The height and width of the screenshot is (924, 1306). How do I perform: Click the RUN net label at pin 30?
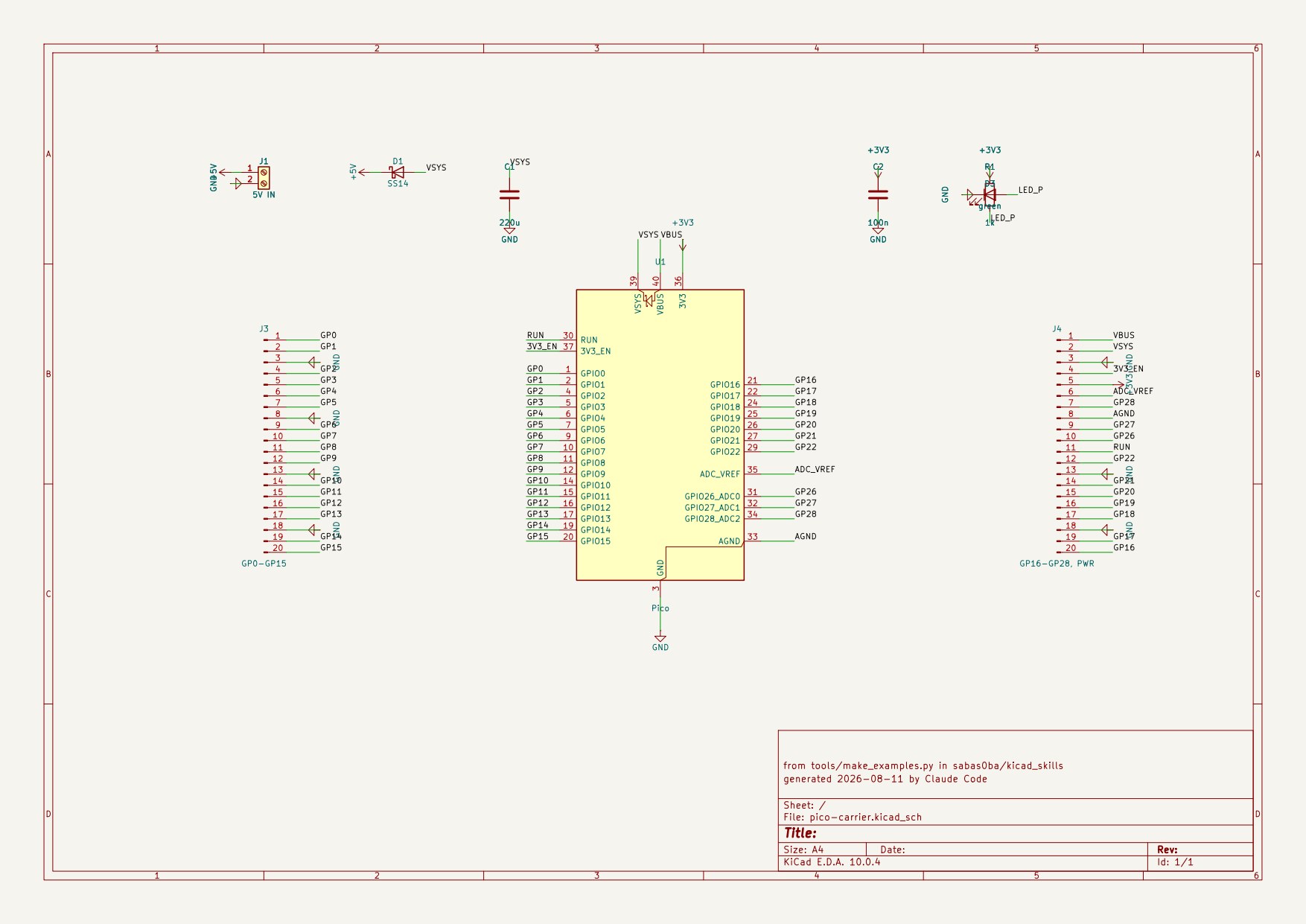coord(535,335)
